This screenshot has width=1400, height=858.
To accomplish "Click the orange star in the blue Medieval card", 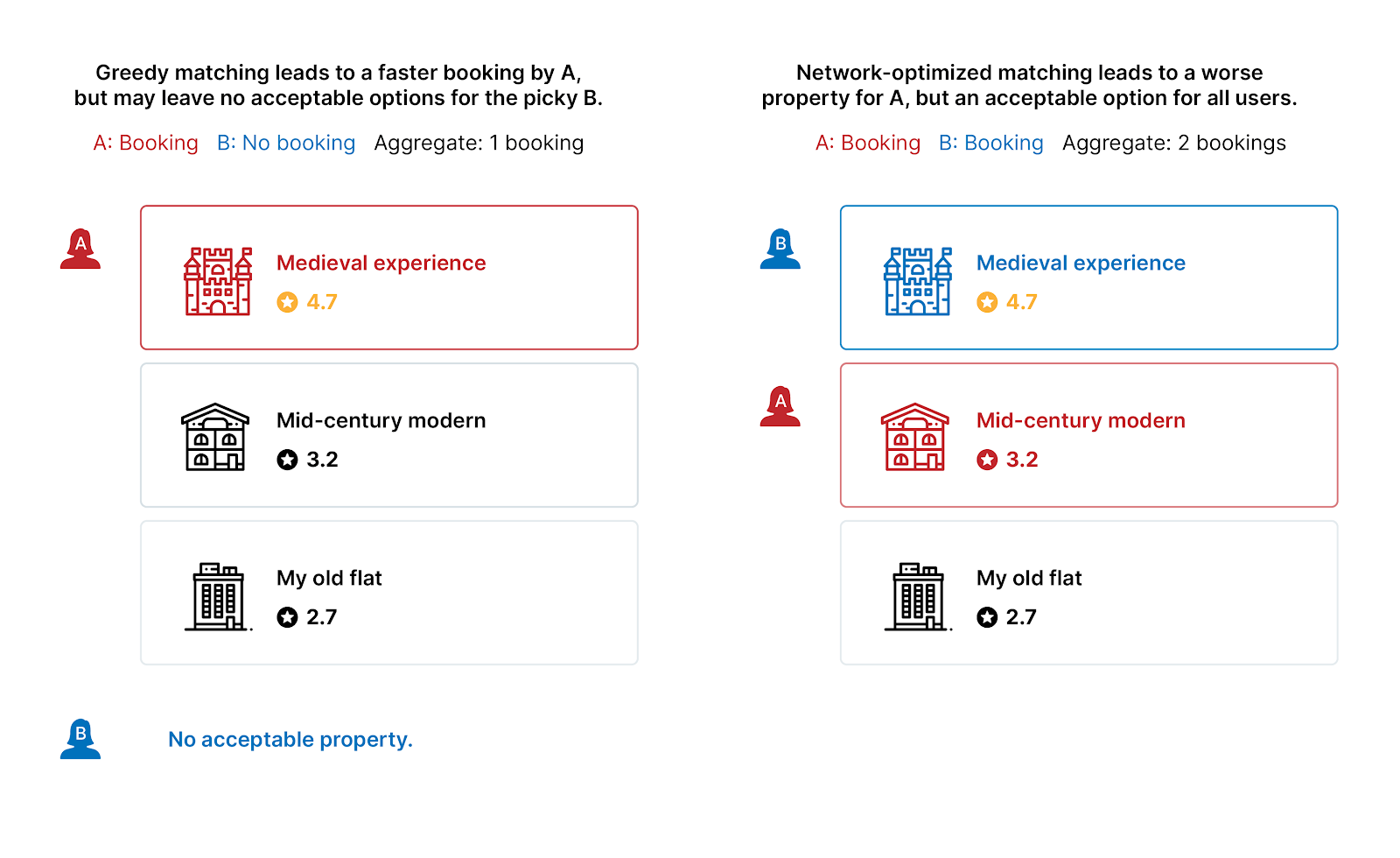I will pos(987,302).
